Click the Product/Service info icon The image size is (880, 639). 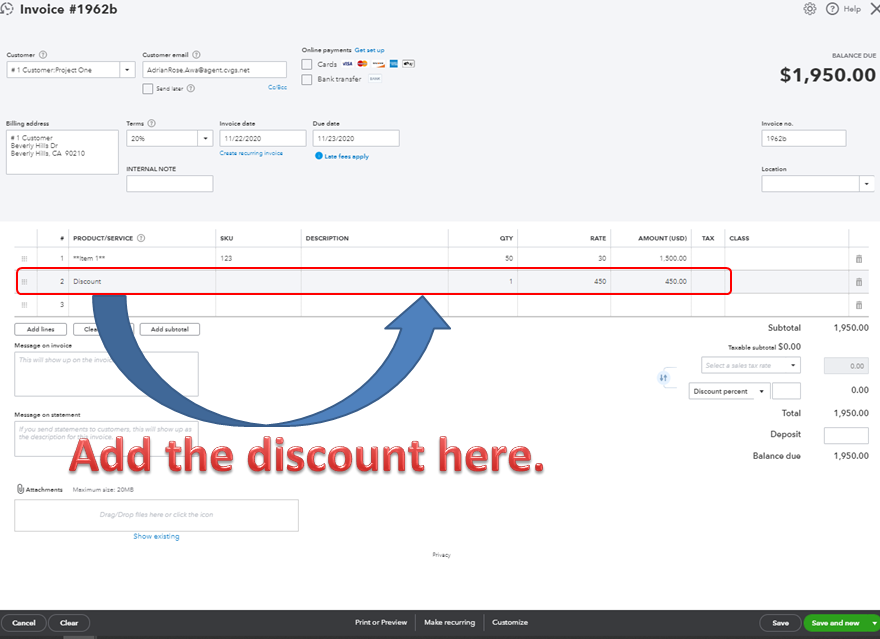click(x=141, y=238)
